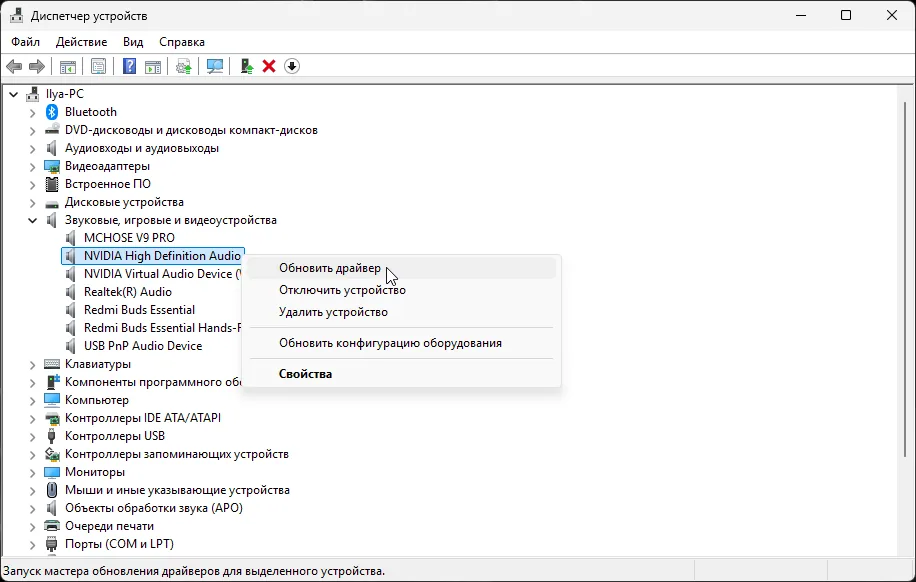Viewport: 916px width, 582px height.
Task: Click the gear with green arrow toolbar icon
Action: coord(184,66)
